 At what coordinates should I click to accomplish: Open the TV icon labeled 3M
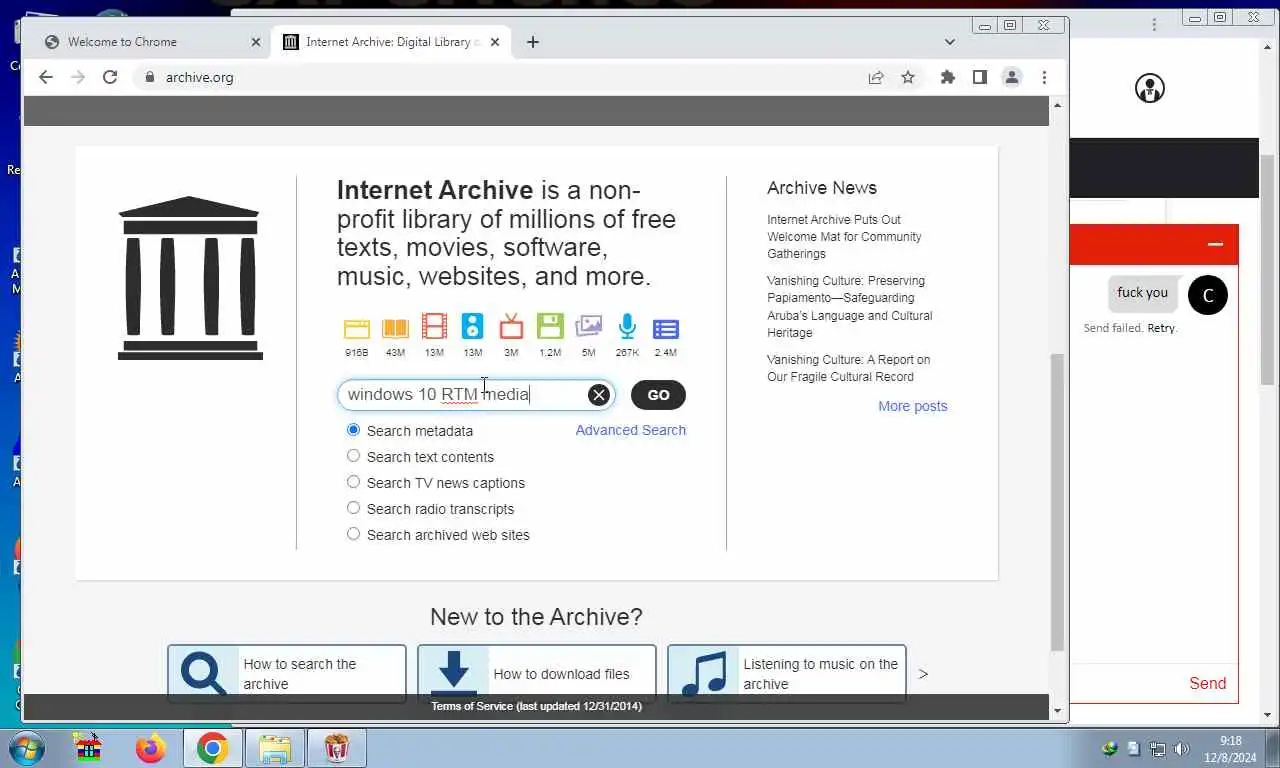pos(511,327)
